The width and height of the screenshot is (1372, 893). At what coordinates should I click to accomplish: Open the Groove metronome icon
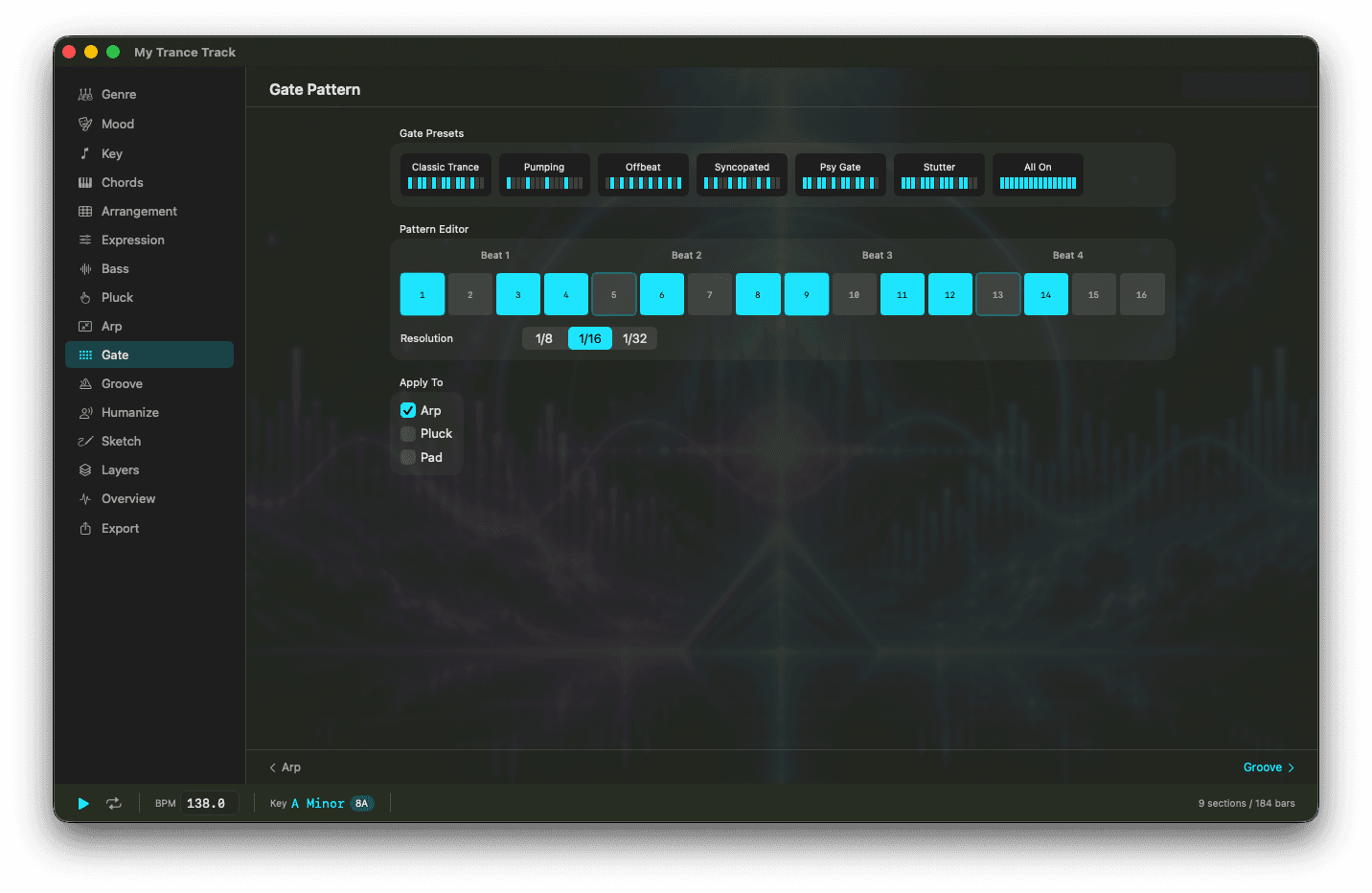click(x=85, y=384)
